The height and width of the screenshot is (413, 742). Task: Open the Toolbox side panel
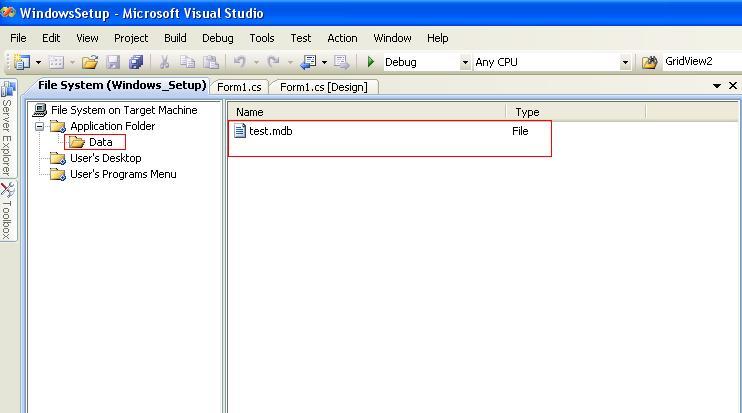tap(8, 211)
